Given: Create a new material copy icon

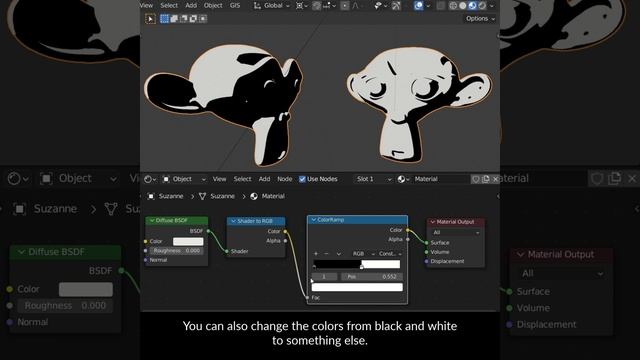Looking at the screenshot, I should point(486,179).
